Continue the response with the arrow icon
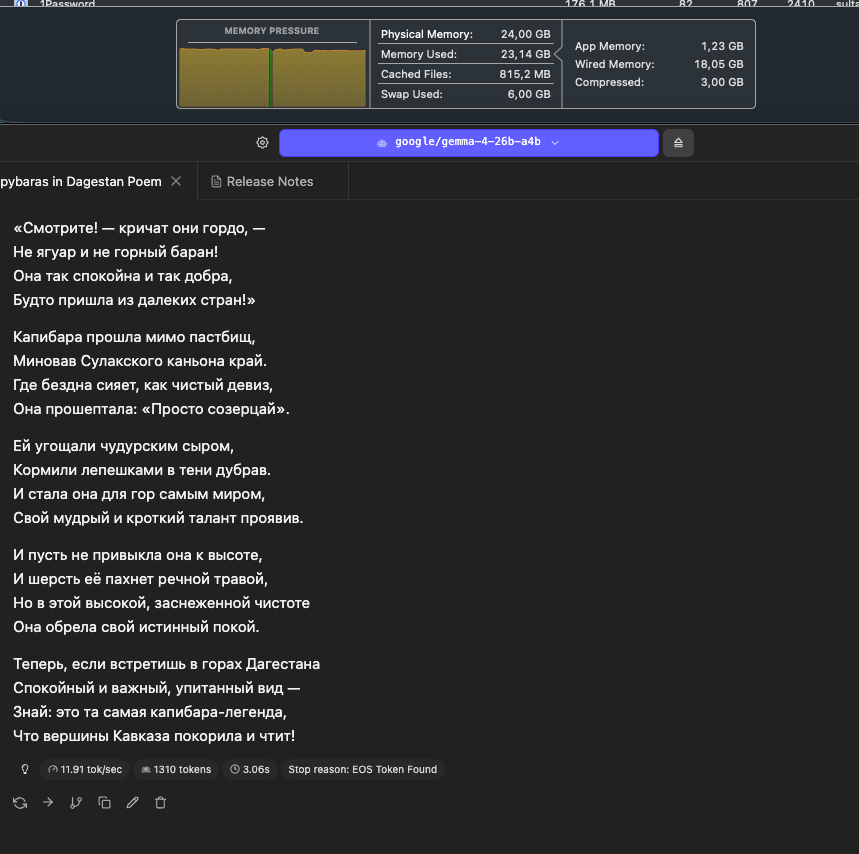 [x=48, y=803]
